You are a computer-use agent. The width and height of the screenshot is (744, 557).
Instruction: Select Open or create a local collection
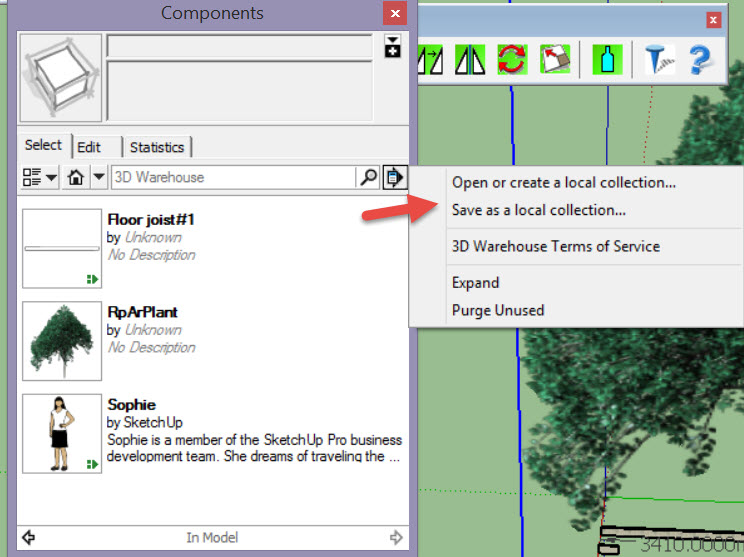coord(563,182)
